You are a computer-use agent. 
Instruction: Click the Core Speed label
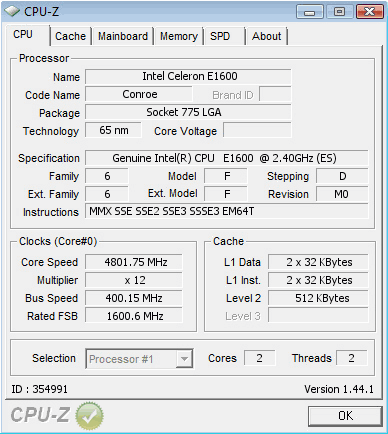coord(49,262)
